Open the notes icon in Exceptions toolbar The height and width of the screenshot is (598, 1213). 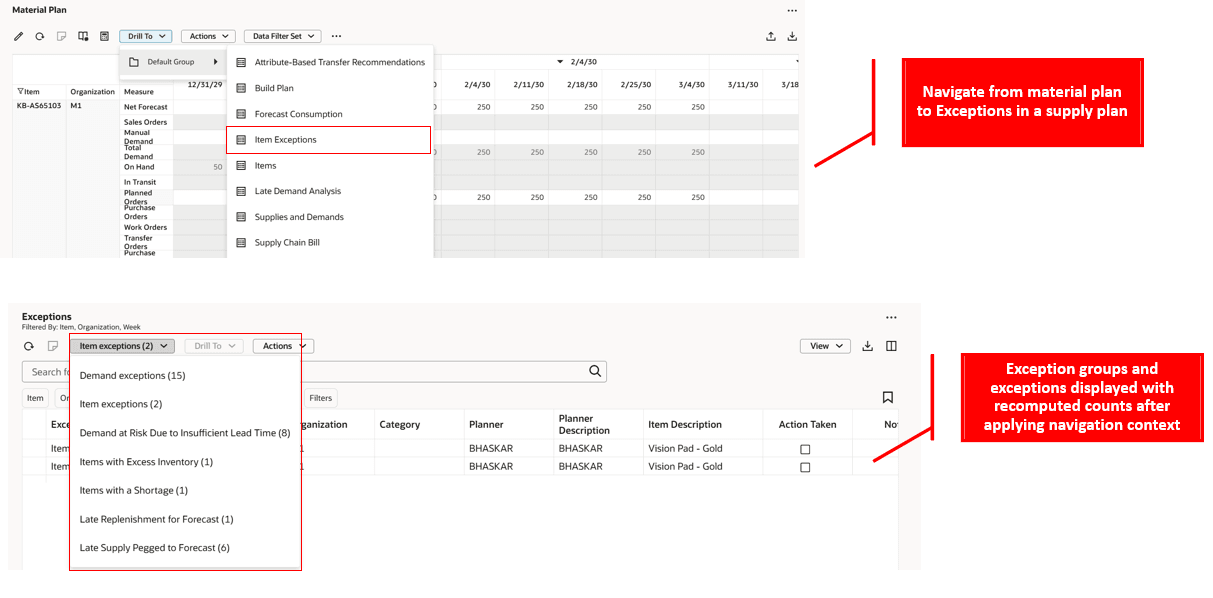tap(52, 346)
